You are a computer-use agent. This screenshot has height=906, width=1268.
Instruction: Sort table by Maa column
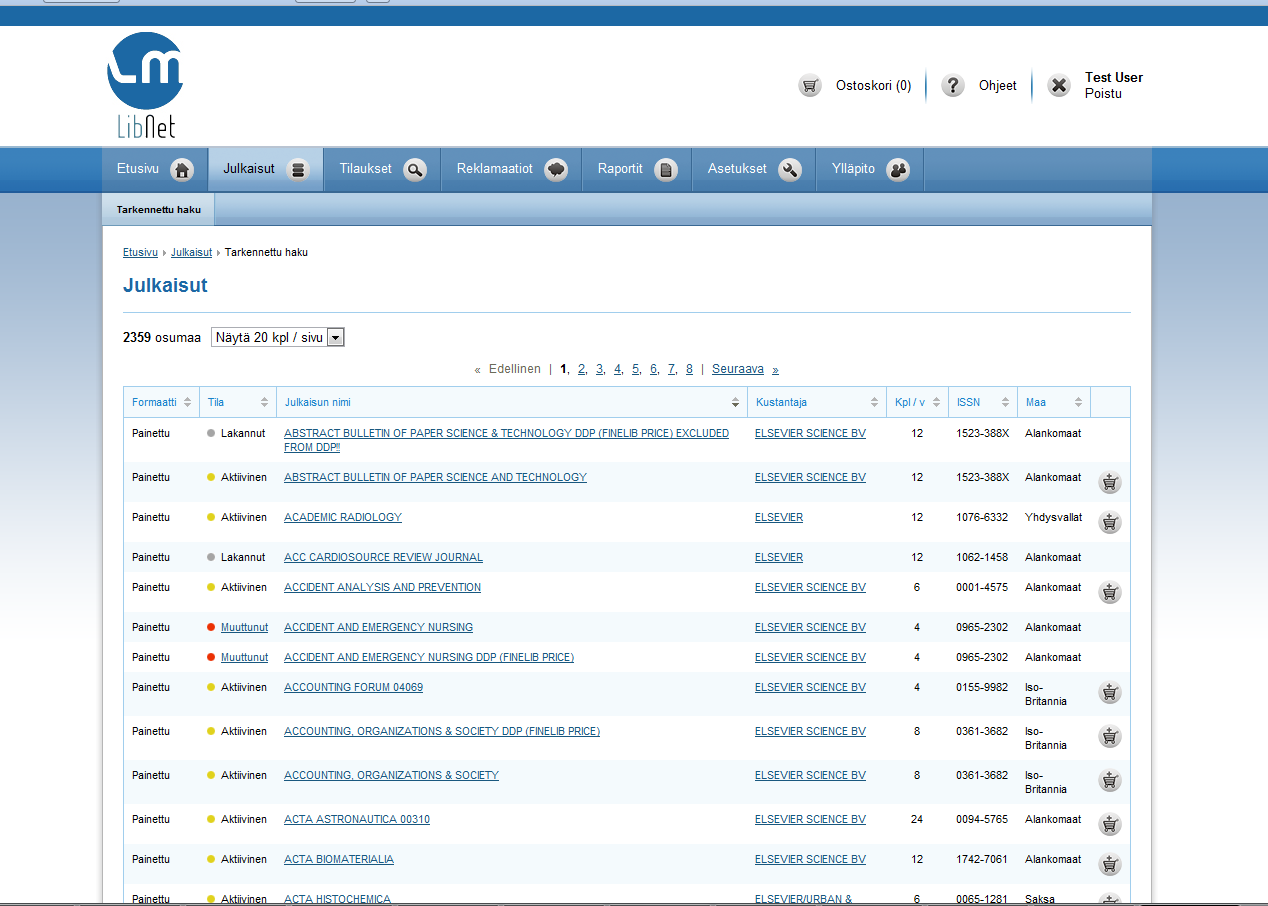coord(1054,402)
